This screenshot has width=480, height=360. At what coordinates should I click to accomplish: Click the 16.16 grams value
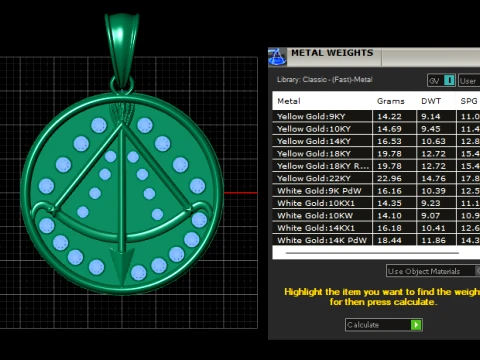pyautogui.click(x=389, y=191)
